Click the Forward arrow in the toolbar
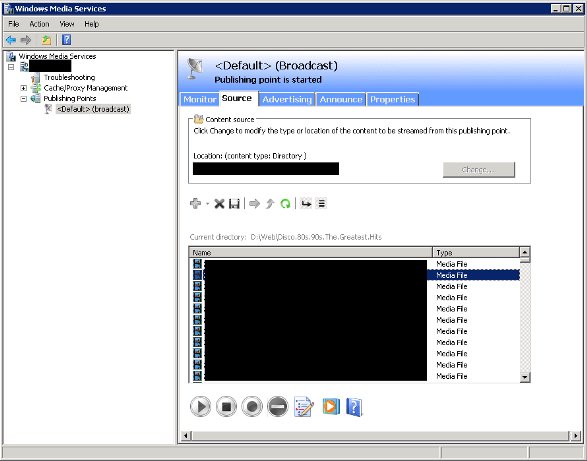587x461 pixels. (26, 40)
